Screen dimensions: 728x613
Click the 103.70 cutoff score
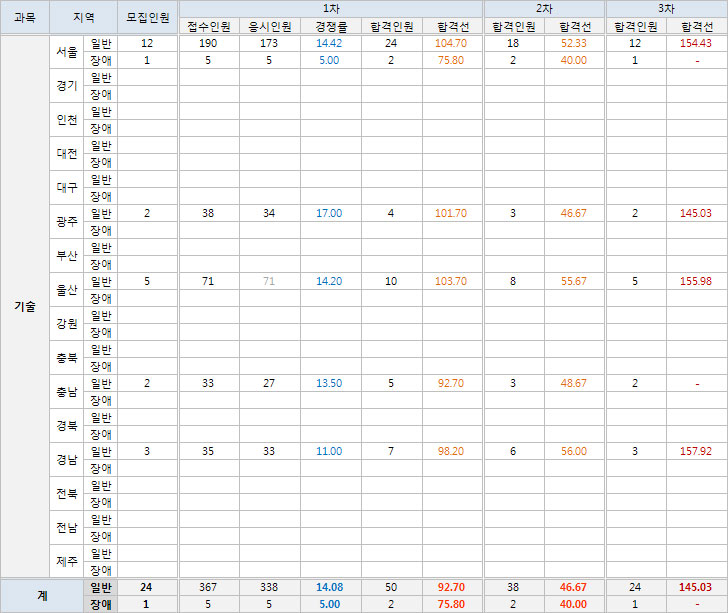tap(451, 281)
